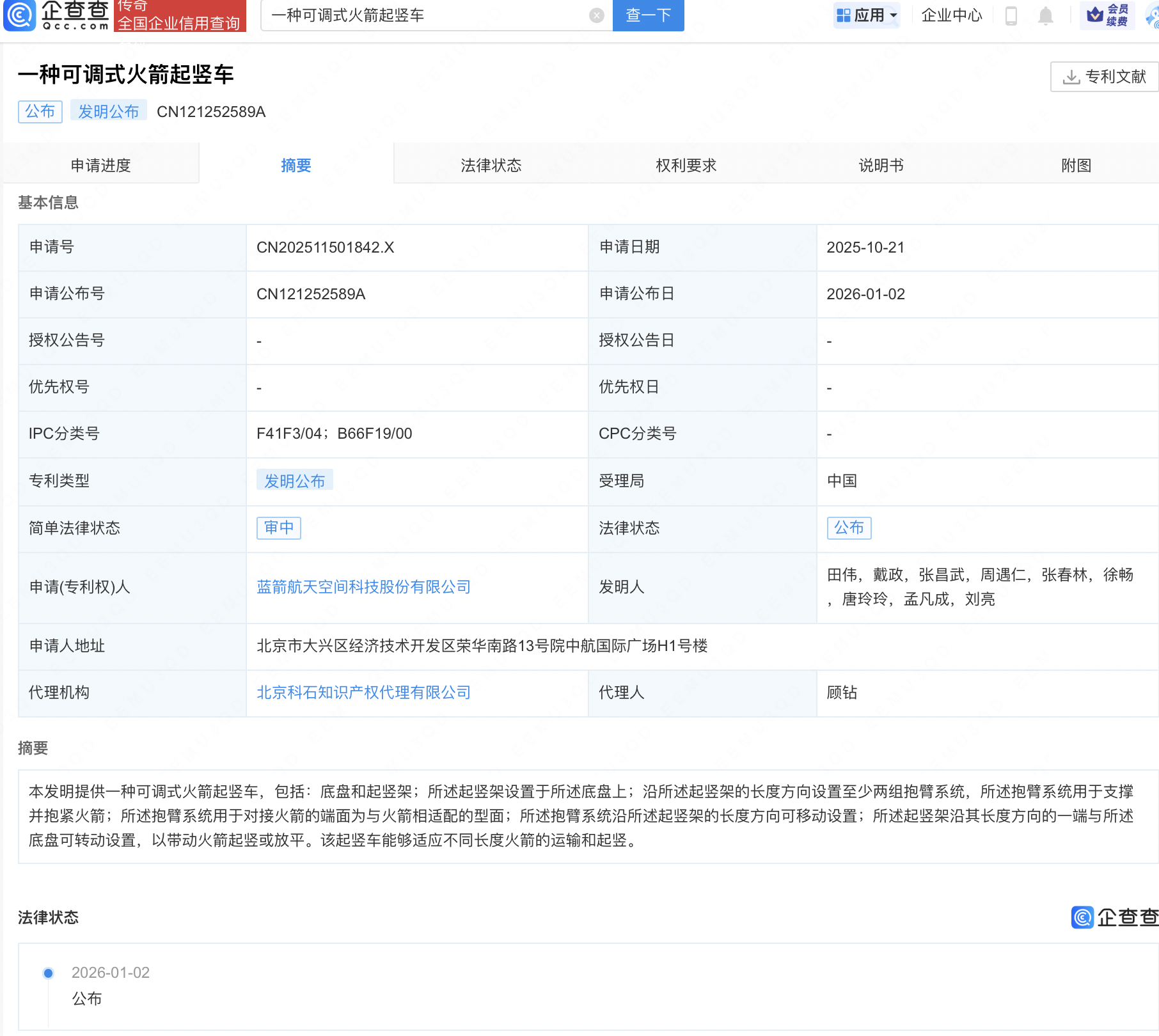Switch to the 申请进度 tab
The image size is (1159, 1036).
100,166
